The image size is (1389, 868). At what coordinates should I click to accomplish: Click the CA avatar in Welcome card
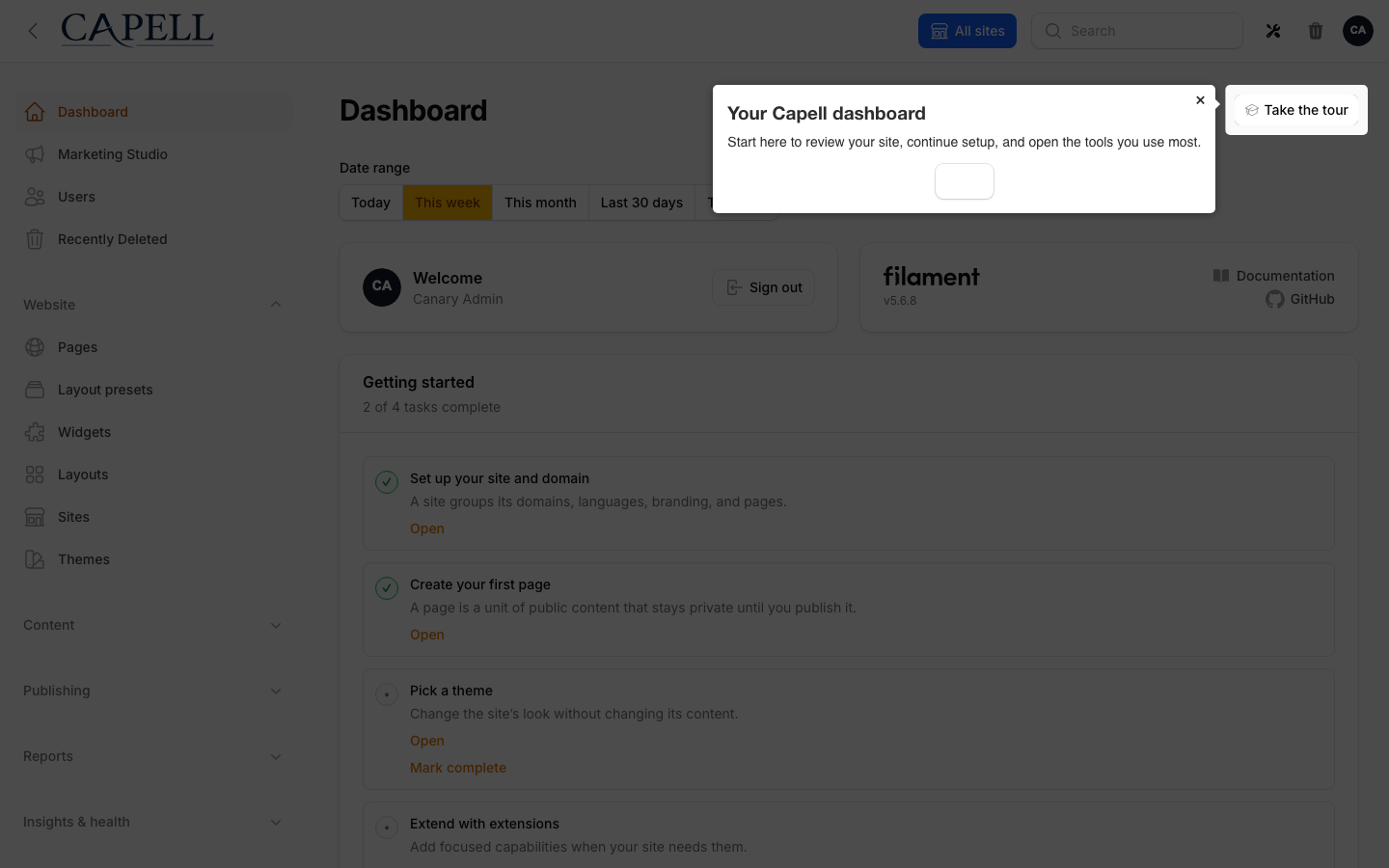tap(382, 287)
